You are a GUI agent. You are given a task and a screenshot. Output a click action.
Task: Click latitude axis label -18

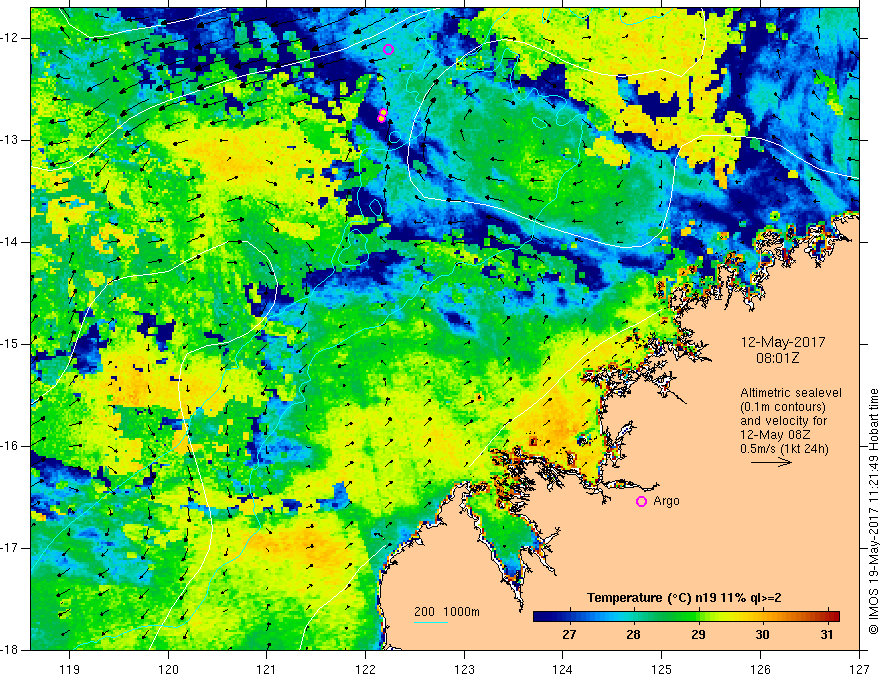click(10, 650)
